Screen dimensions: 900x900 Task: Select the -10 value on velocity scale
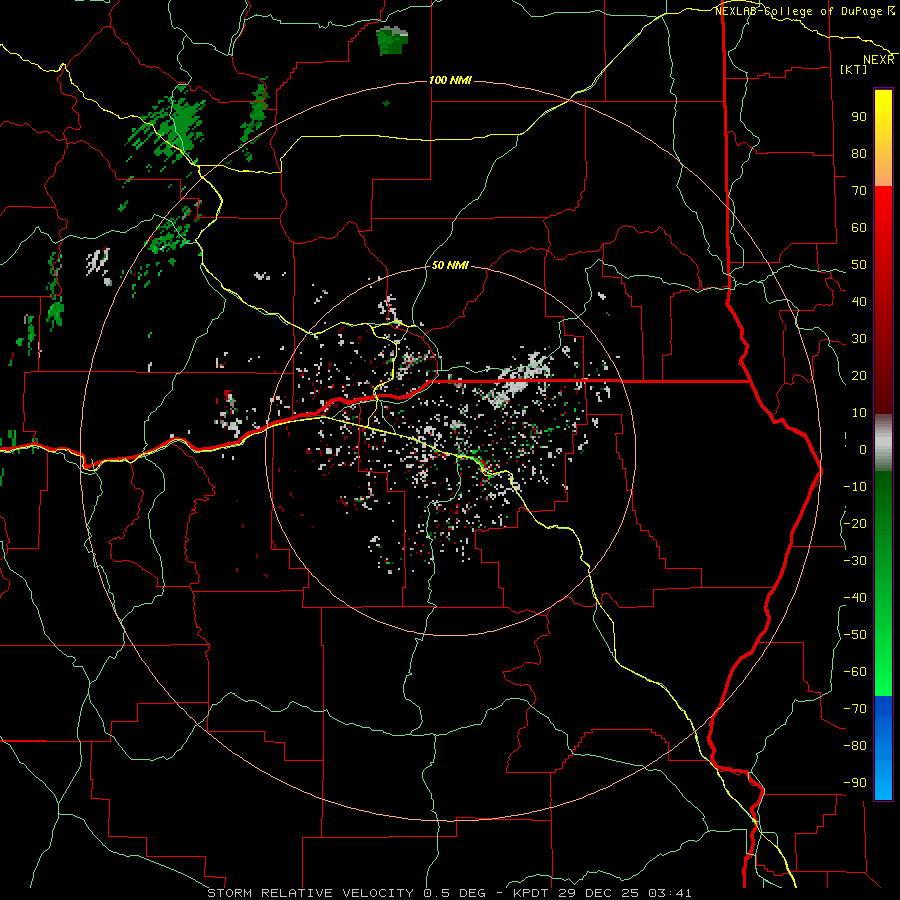855,487
